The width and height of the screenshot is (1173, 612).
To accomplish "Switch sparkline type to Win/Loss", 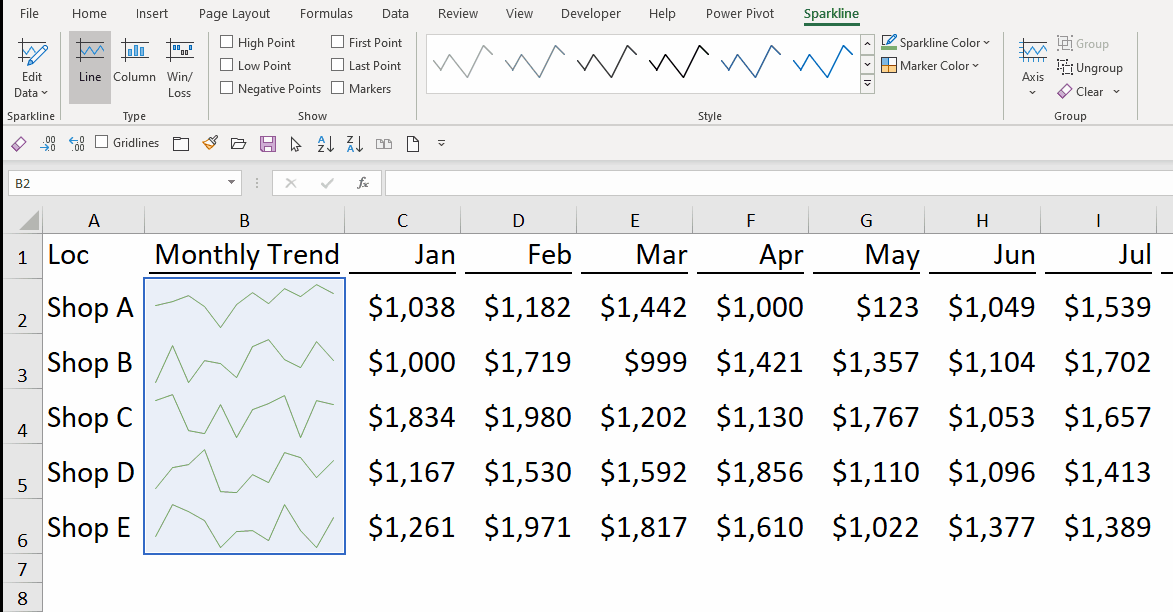I will 180,67.
